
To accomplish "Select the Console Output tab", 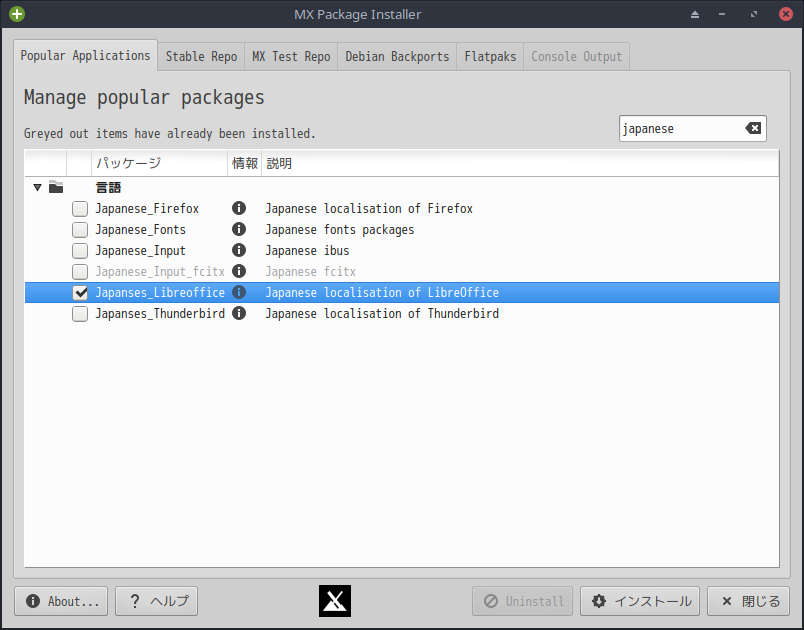I will click(576, 56).
